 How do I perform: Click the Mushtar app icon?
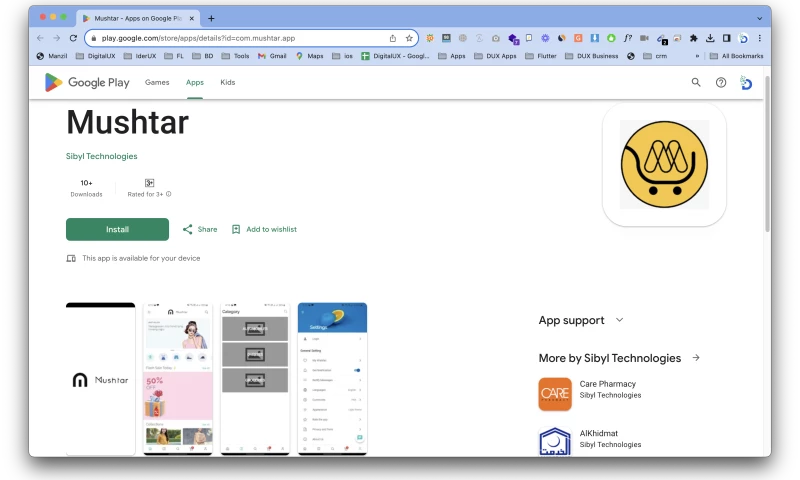point(664,165)
